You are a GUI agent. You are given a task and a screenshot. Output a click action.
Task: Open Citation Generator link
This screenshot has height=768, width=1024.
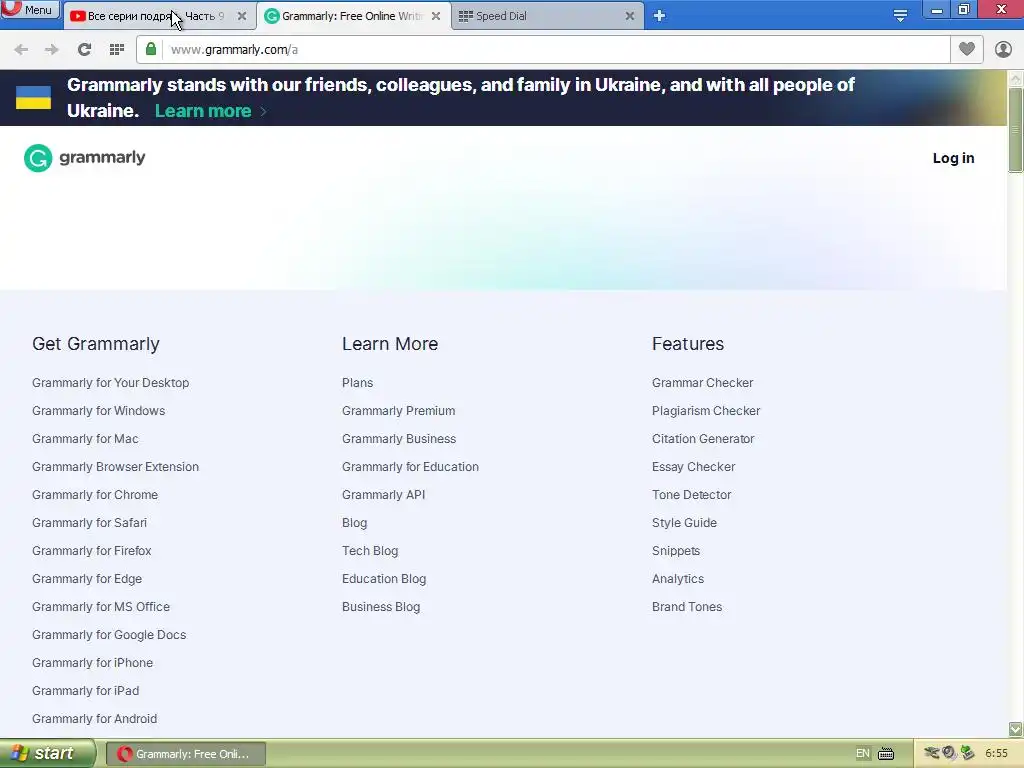(x=703, y=439)
